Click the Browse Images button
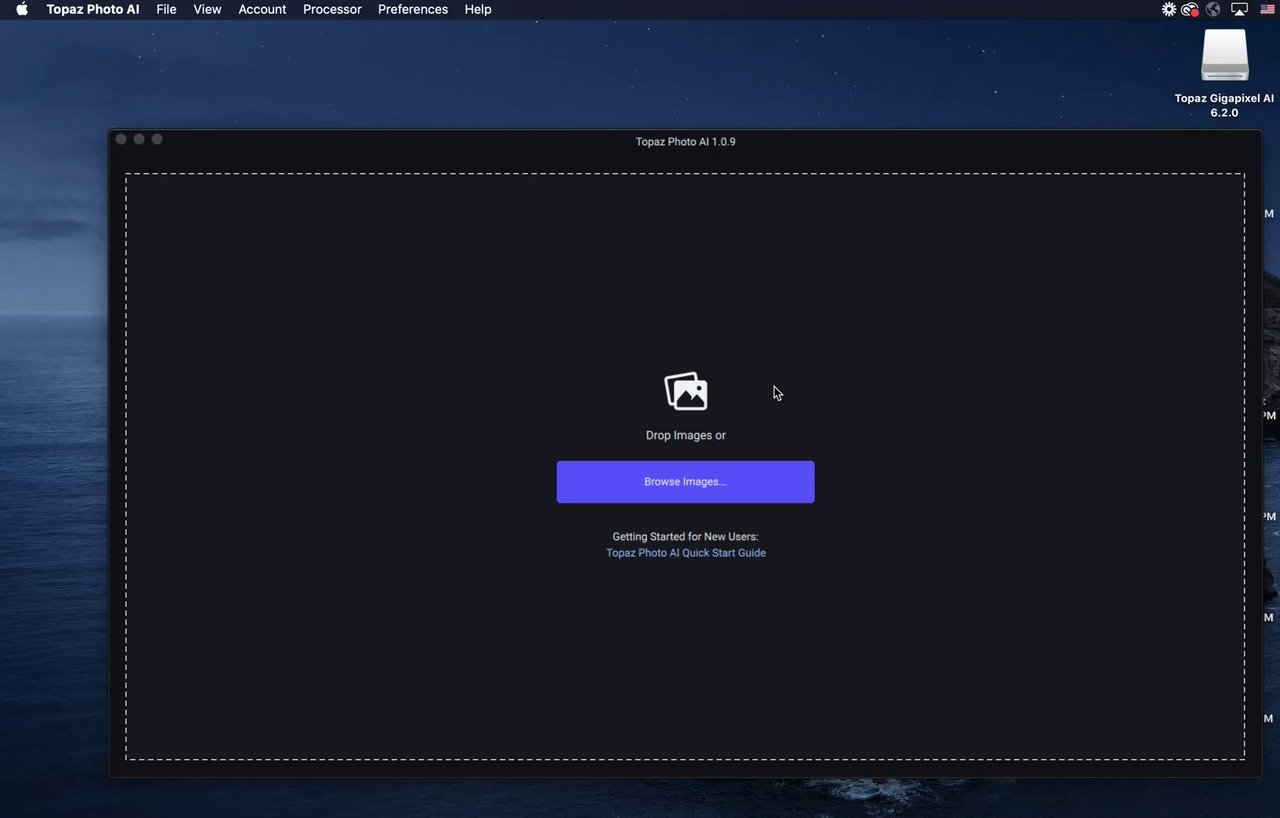Screen dimensions: 1280x818 tap(685, 482)
